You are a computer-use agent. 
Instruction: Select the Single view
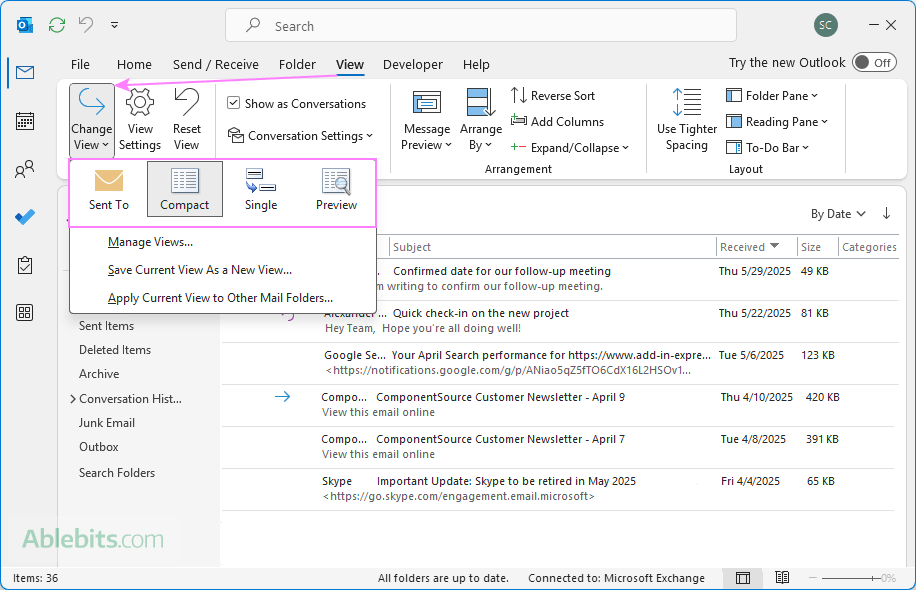[261, 189]
